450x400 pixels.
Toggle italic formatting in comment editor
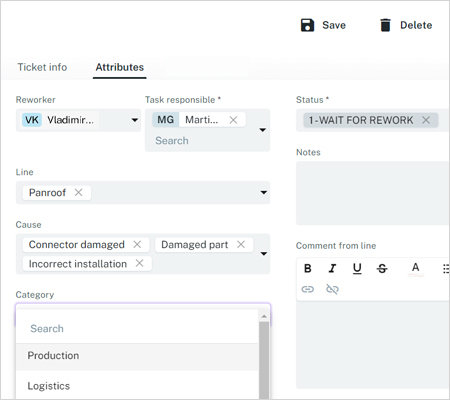point(332,268)
